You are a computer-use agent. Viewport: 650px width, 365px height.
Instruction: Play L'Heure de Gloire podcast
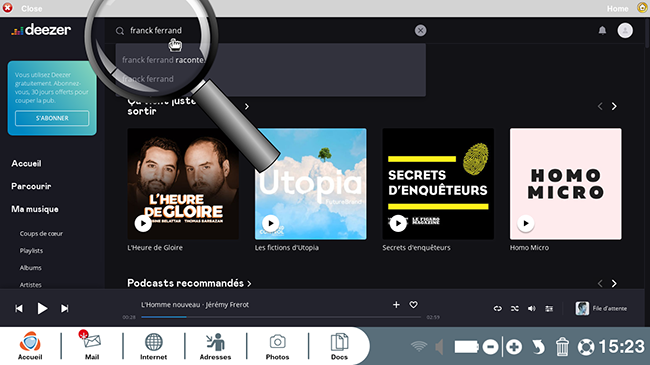click(x=143, y=223)
